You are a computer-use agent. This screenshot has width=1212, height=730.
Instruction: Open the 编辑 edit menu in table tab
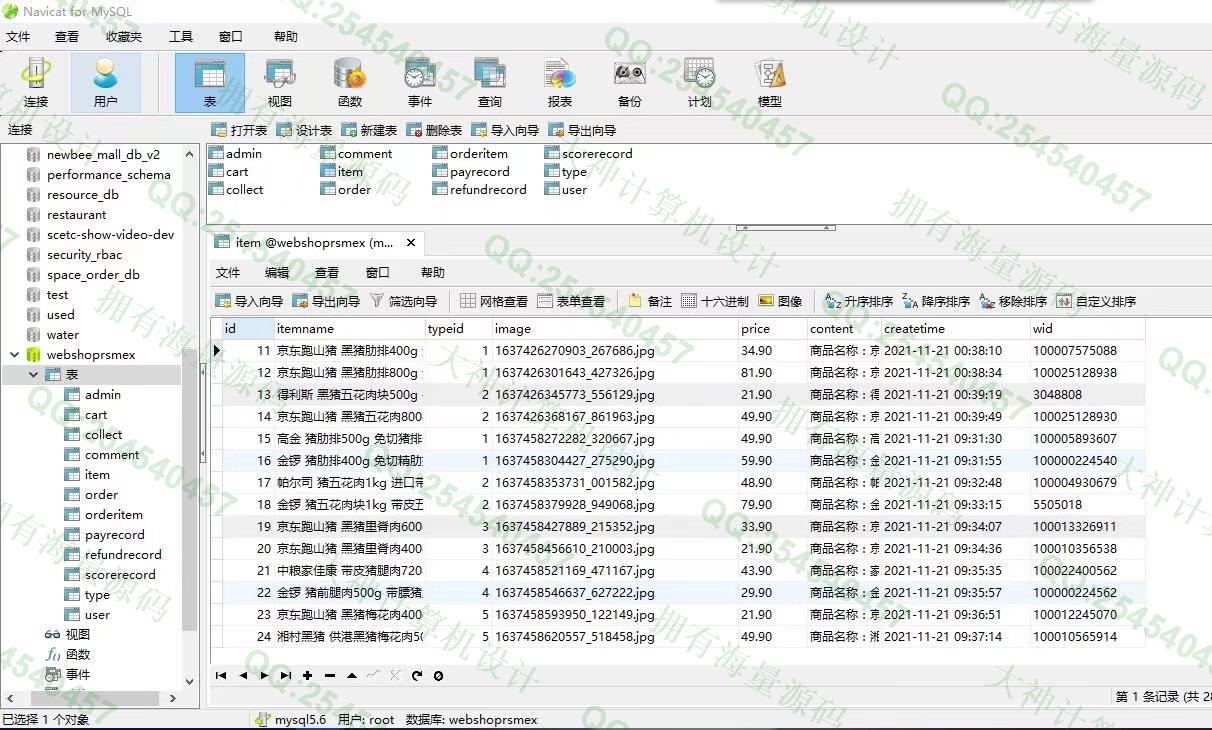277,272
